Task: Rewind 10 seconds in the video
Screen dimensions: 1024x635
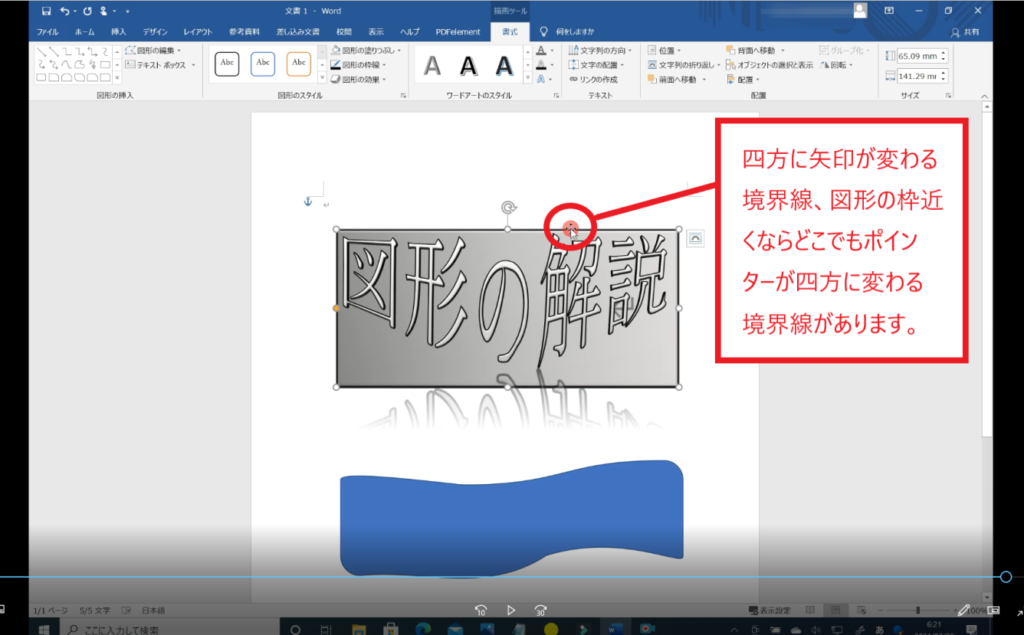Action: pyautogui.click(x=481, y=609)
